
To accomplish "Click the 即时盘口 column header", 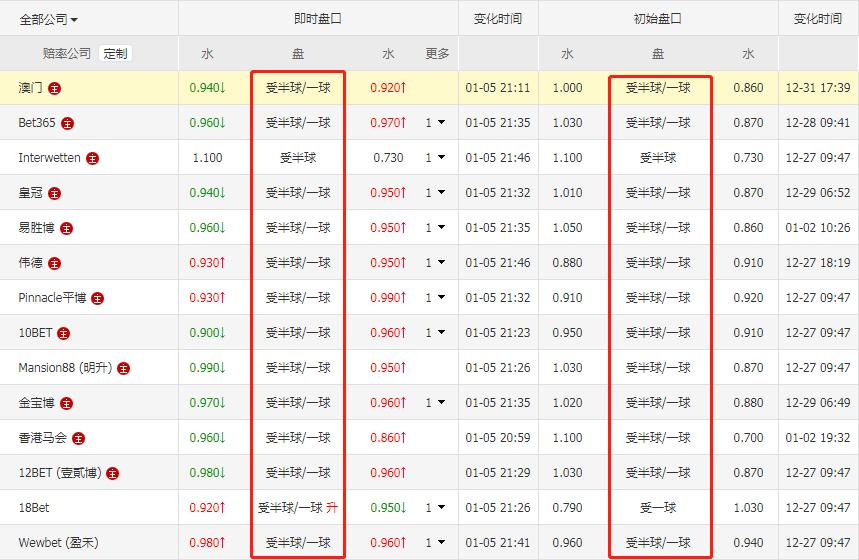I will point(318,19).
